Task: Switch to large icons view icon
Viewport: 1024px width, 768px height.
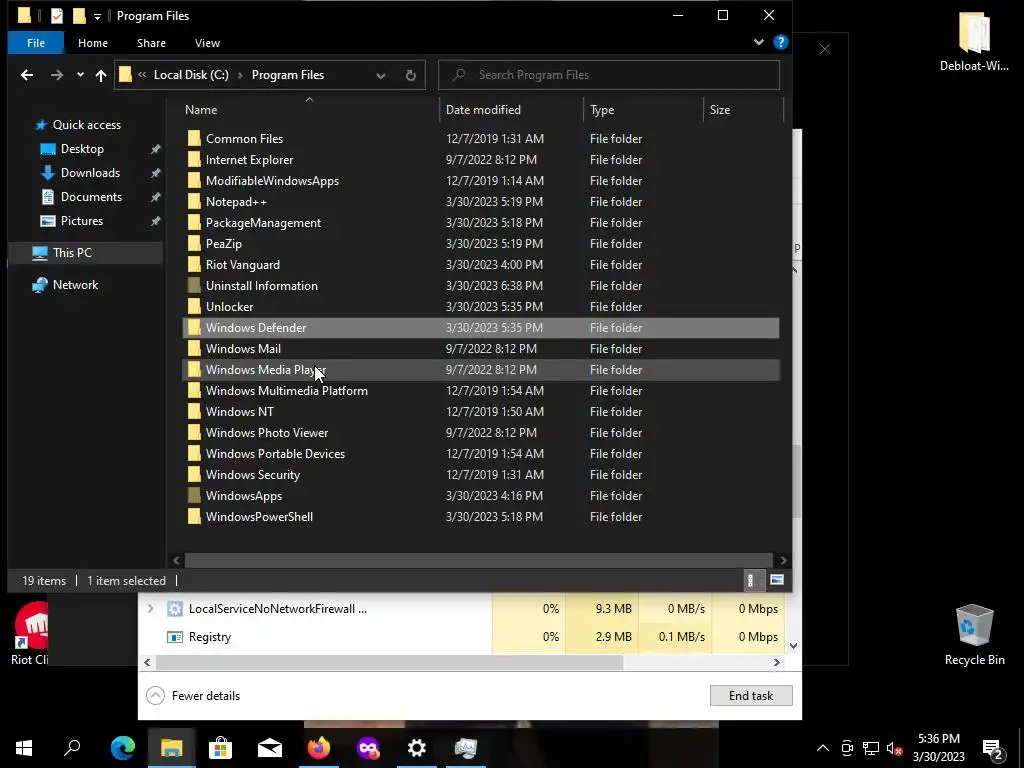Action: pos(776,580)
